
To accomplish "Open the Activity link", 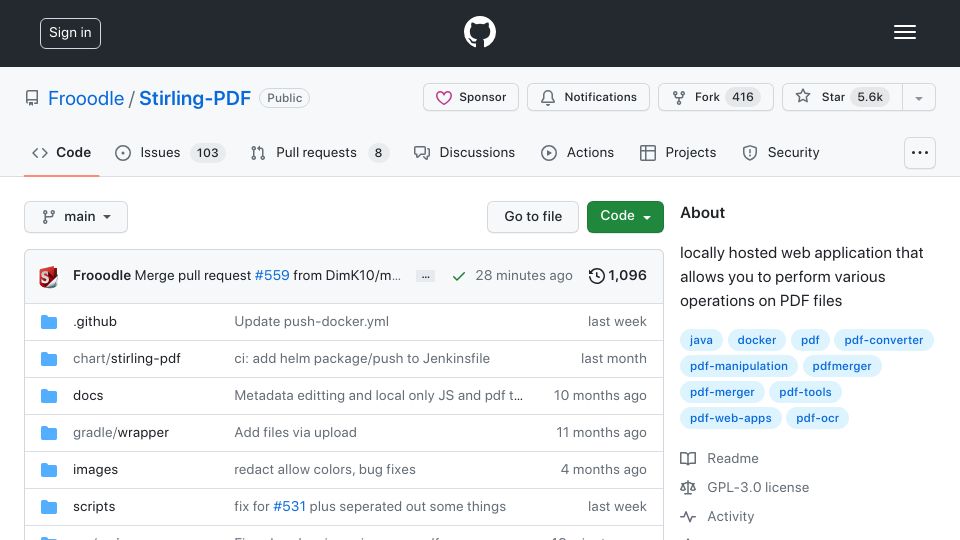I will click(x=717, y=517).
